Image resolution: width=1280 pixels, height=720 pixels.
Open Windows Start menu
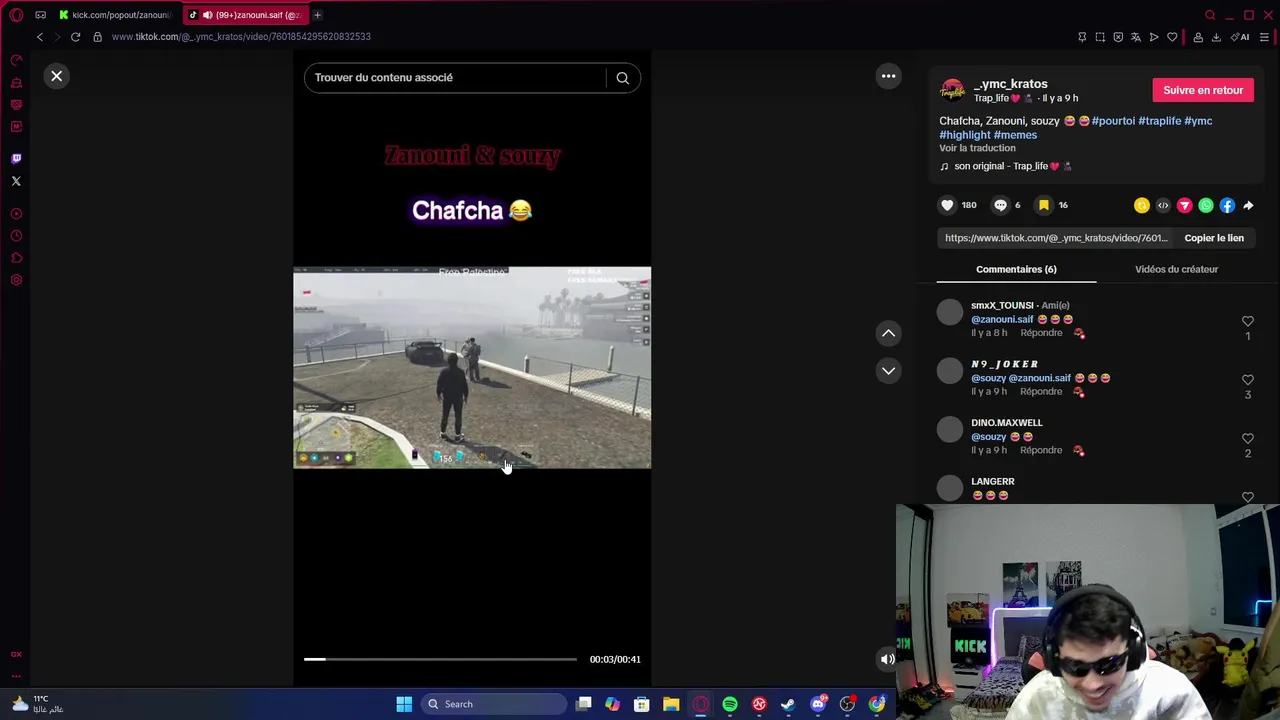pos(404,704)
